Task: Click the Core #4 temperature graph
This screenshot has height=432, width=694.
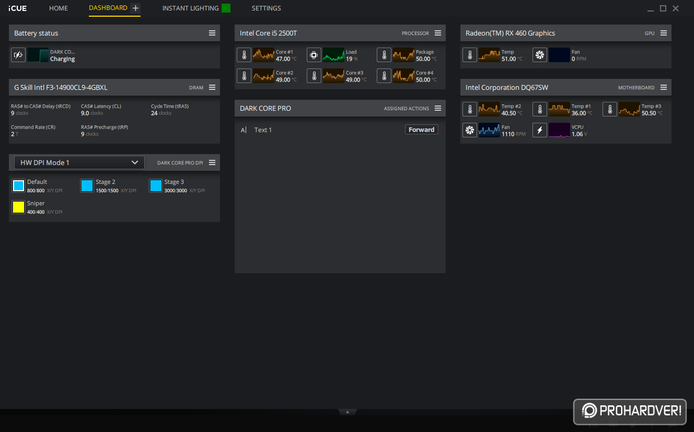Action: [403, 76]
